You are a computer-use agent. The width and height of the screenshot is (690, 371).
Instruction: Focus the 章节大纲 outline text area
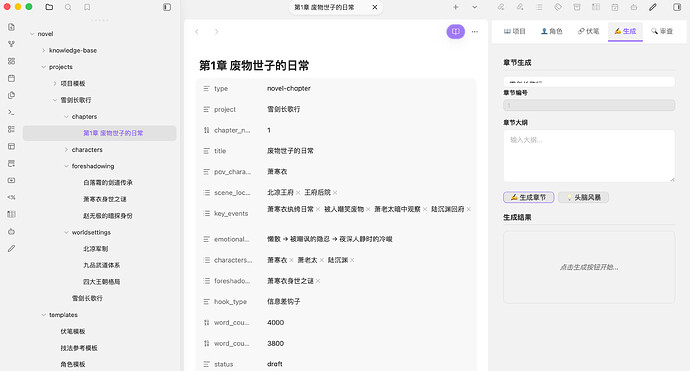[589, 156]
